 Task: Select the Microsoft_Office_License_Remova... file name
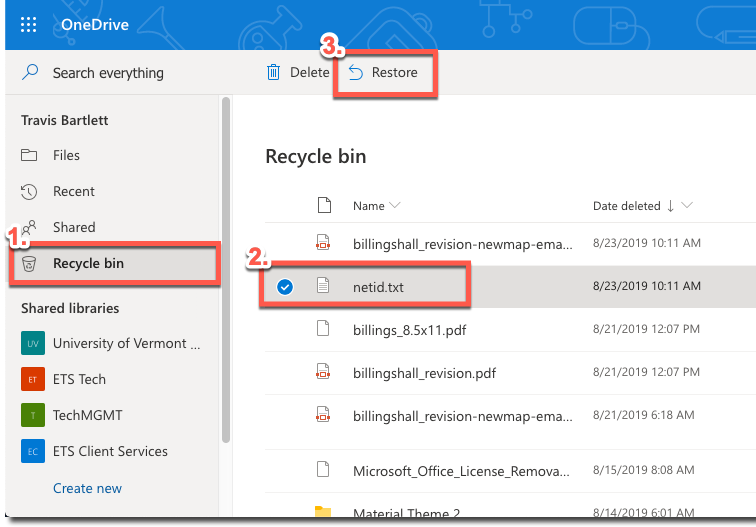point(461,471)
